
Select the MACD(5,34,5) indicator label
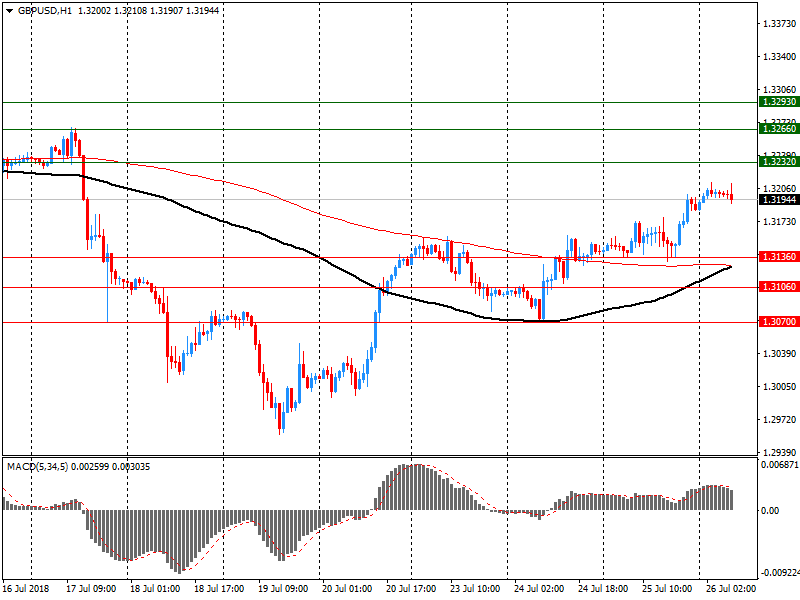click(x=79, y=467)
